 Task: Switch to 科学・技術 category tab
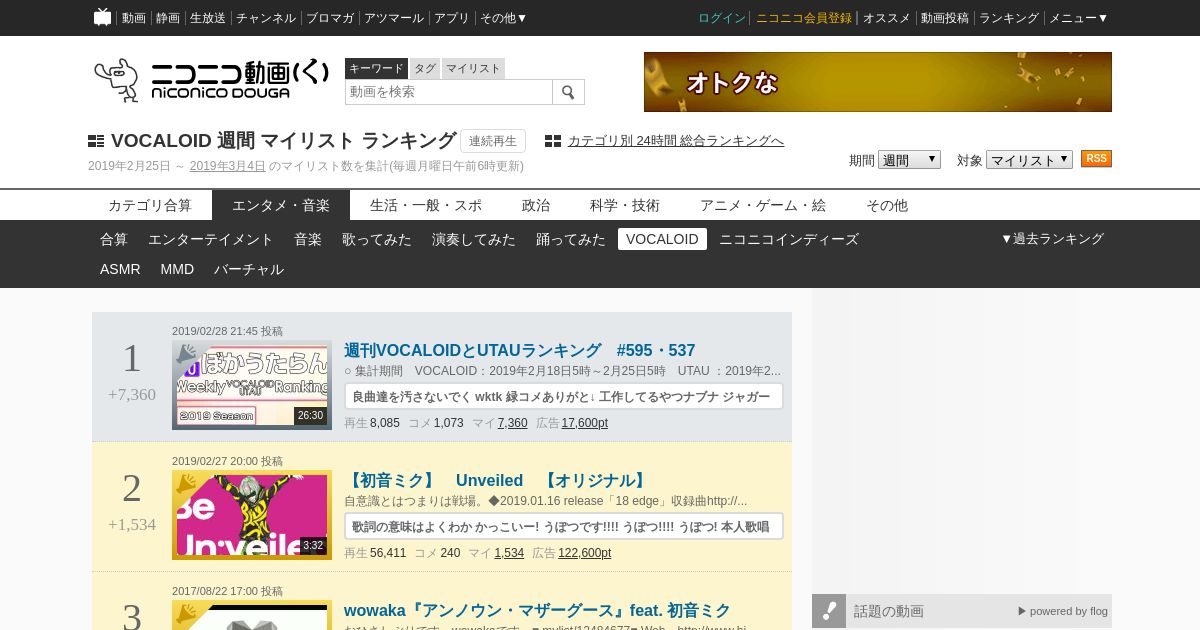tap(625, 205)
